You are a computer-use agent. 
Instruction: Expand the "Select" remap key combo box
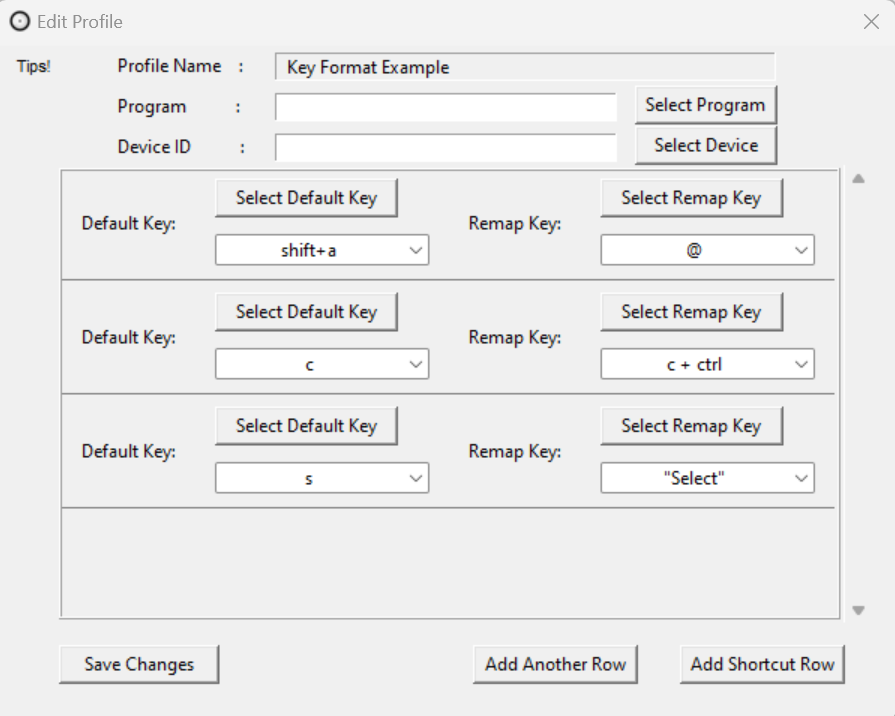click(707, 477)
